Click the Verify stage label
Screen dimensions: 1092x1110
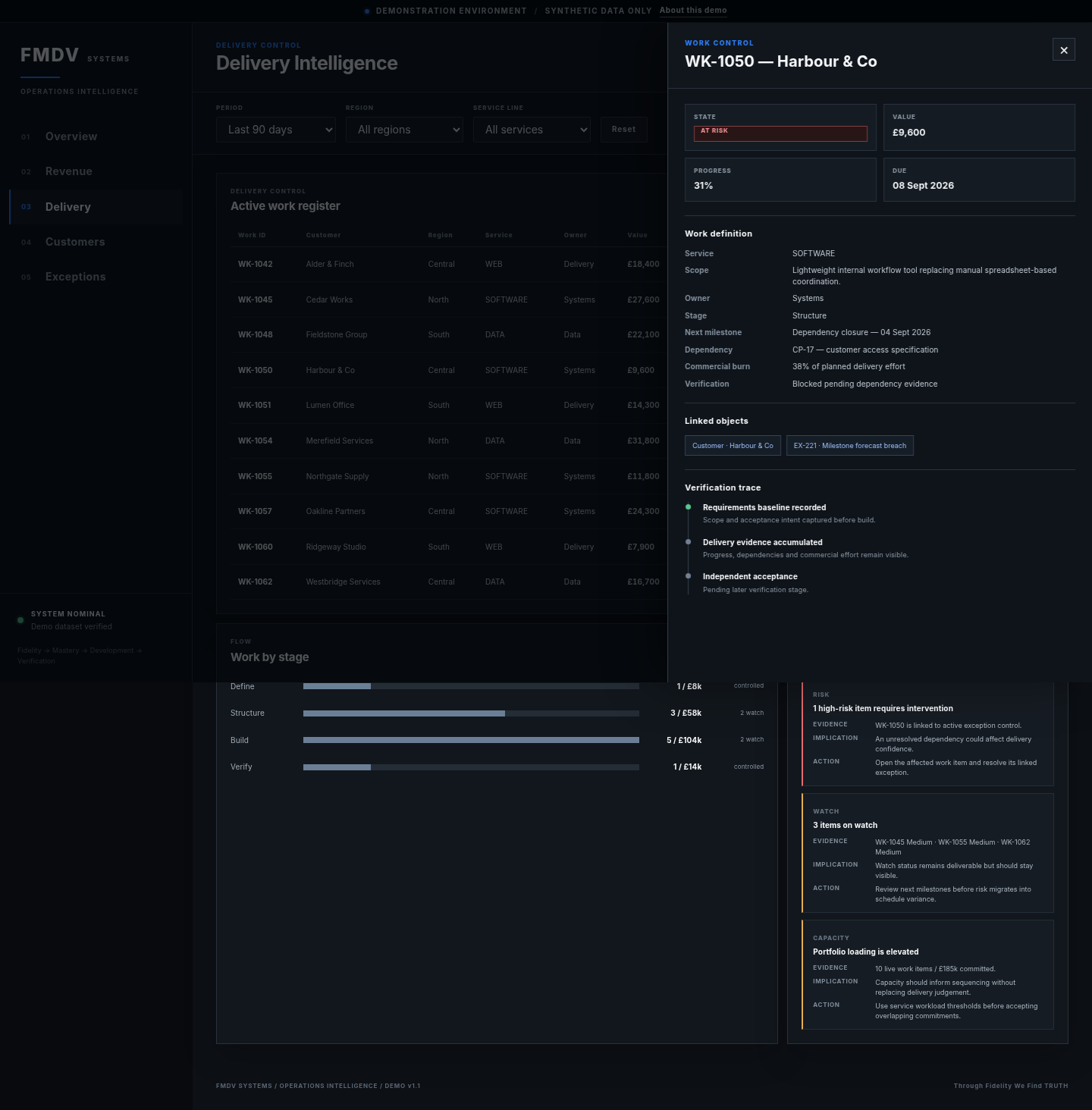coord(241,767)
